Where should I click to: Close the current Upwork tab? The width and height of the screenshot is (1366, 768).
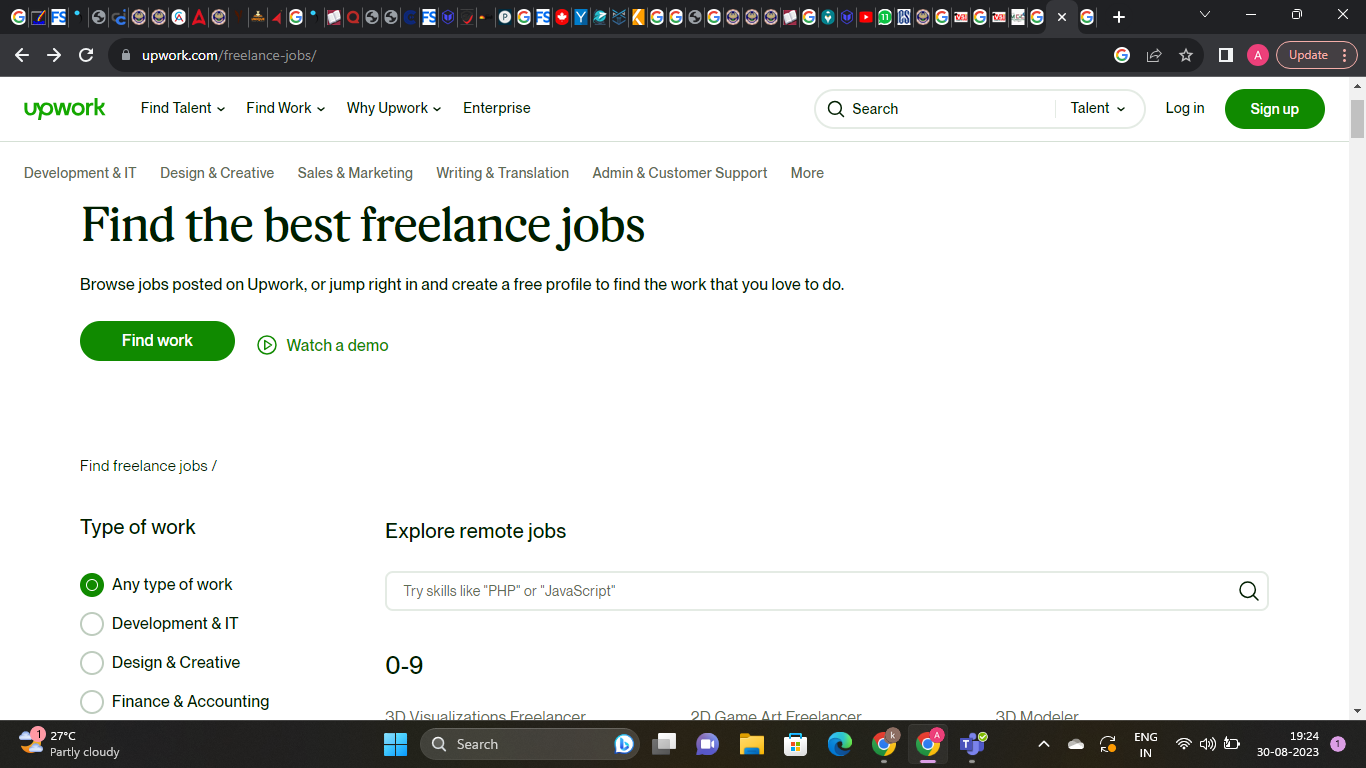coord(1062,17)
